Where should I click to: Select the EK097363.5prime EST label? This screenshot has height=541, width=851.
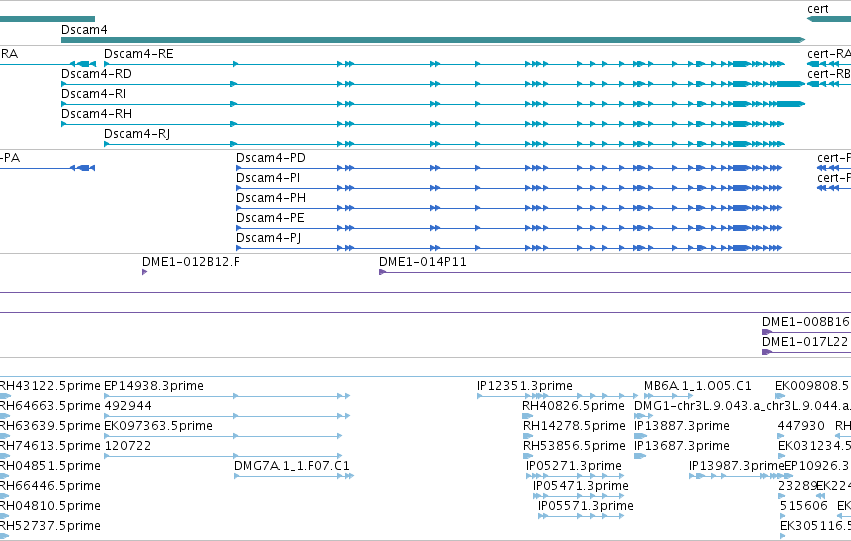[158, 426]
